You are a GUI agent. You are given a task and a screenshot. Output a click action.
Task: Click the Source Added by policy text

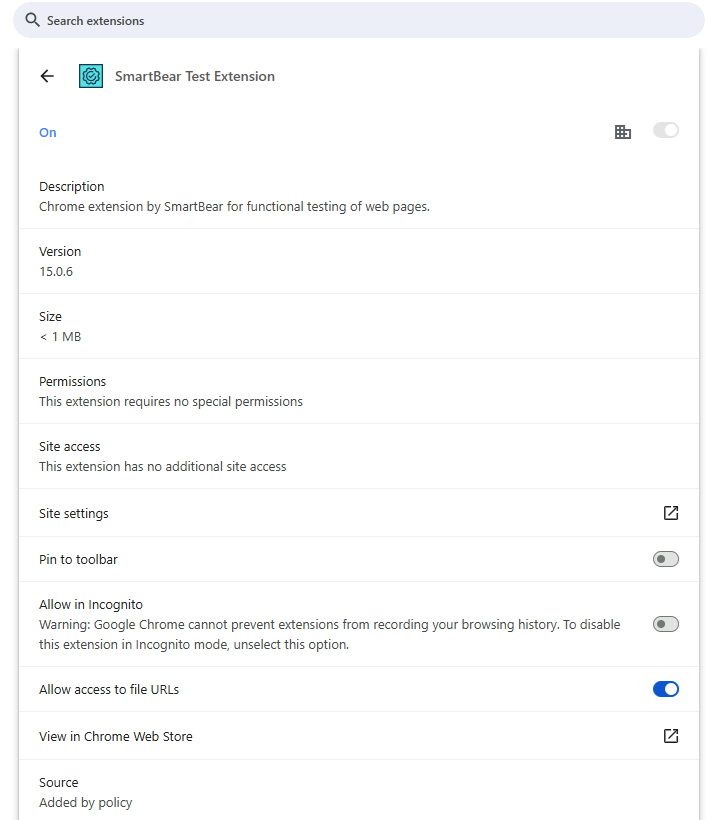(x=86, y=802)
